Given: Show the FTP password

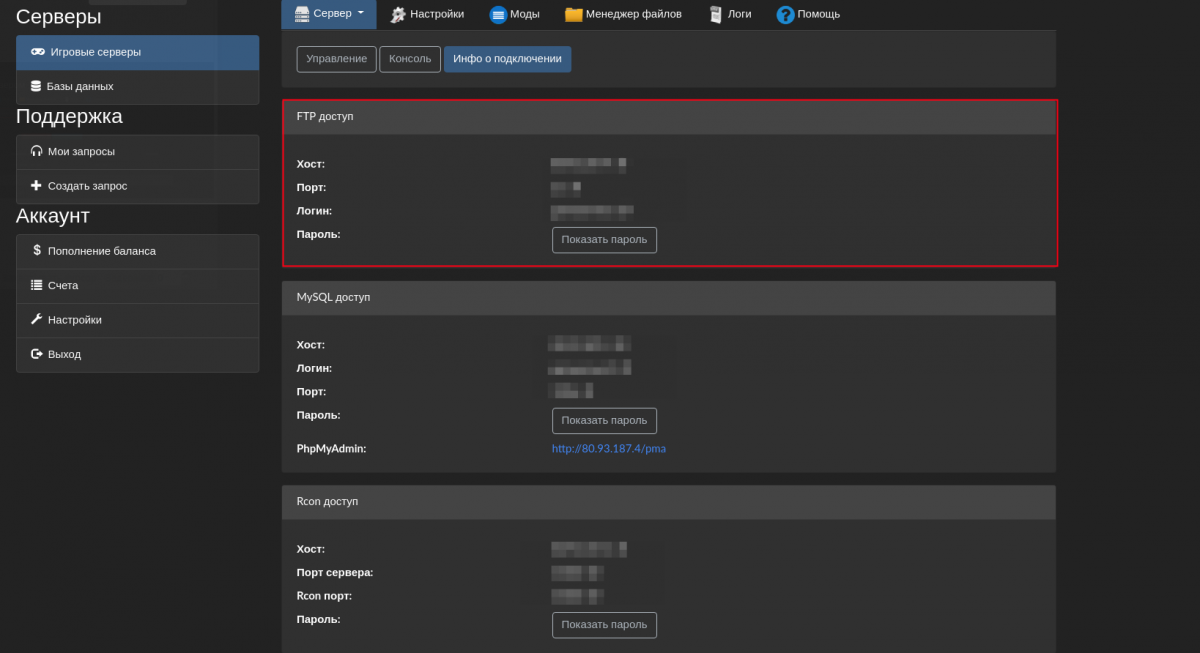Looking at the screenshot, I should click(x=604, y=240).
